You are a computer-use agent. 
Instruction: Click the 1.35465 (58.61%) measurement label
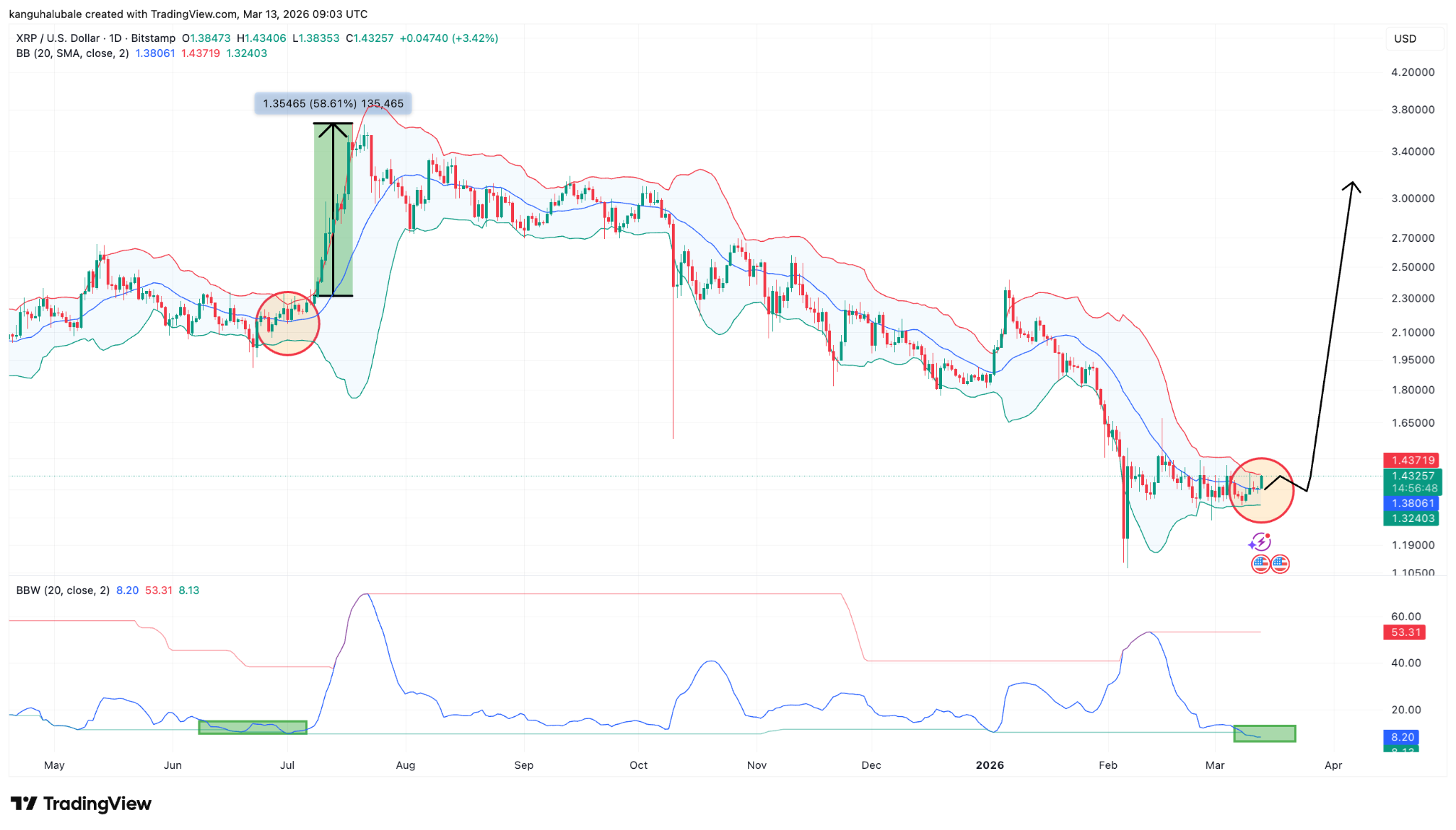tap(333, 103)
